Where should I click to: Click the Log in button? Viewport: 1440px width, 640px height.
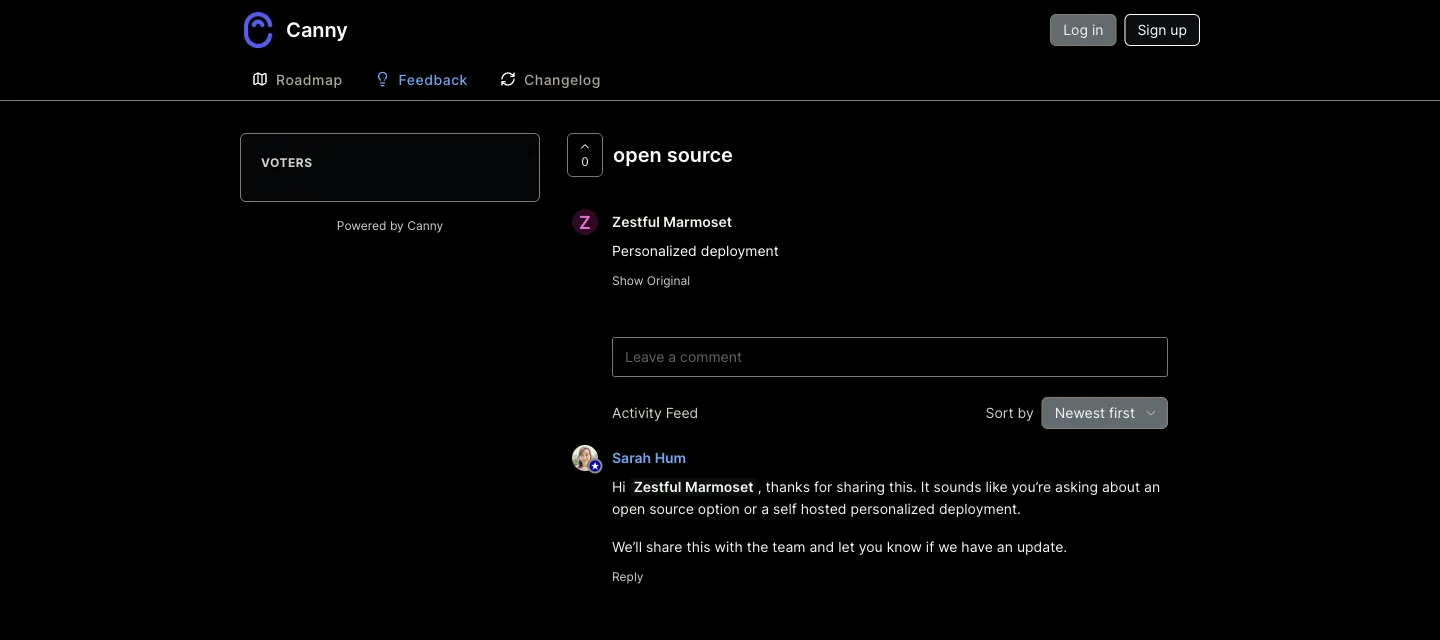[1083, 30]
